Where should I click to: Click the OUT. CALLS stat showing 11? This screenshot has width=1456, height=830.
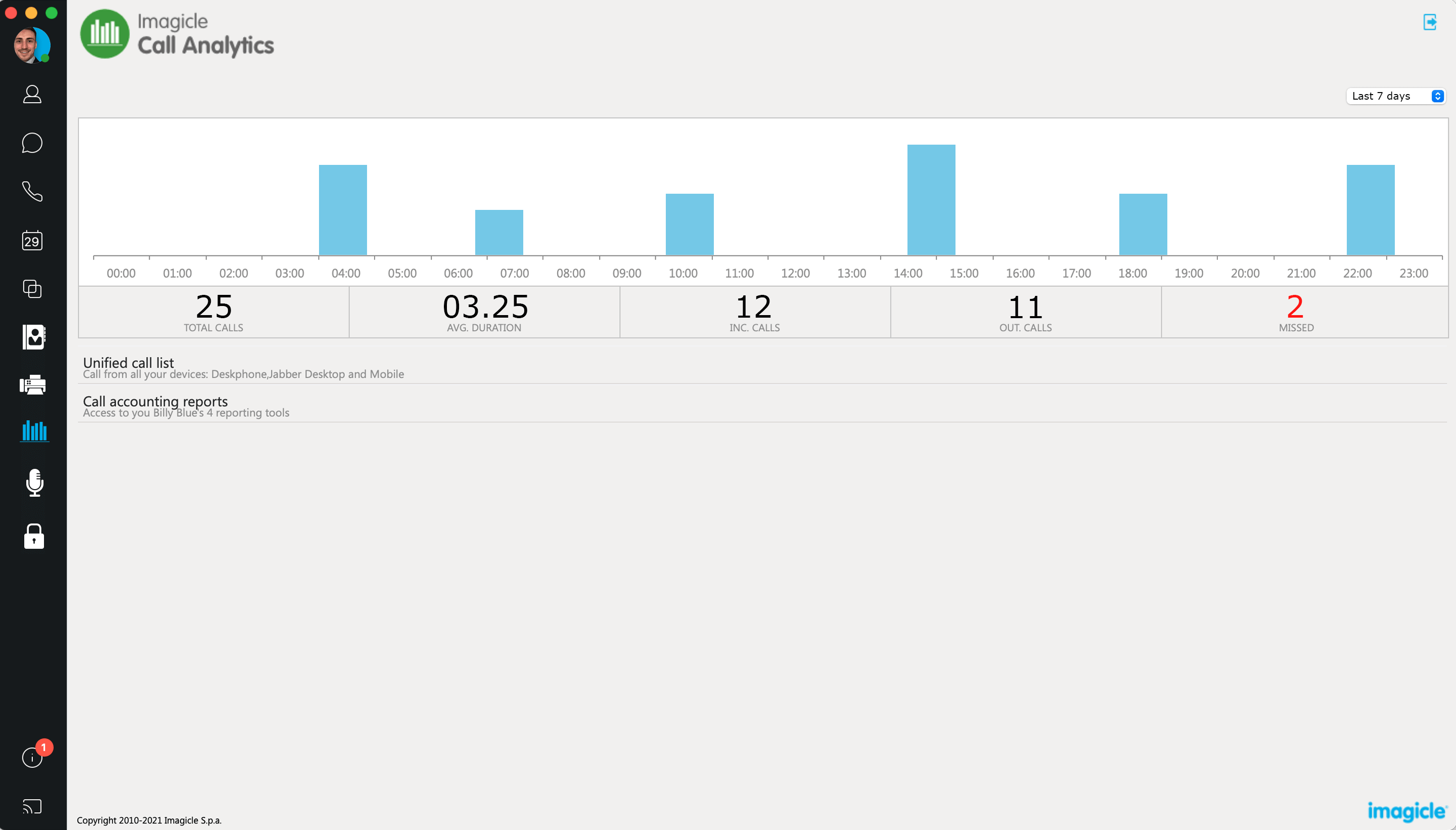(x=1024, y=311)
